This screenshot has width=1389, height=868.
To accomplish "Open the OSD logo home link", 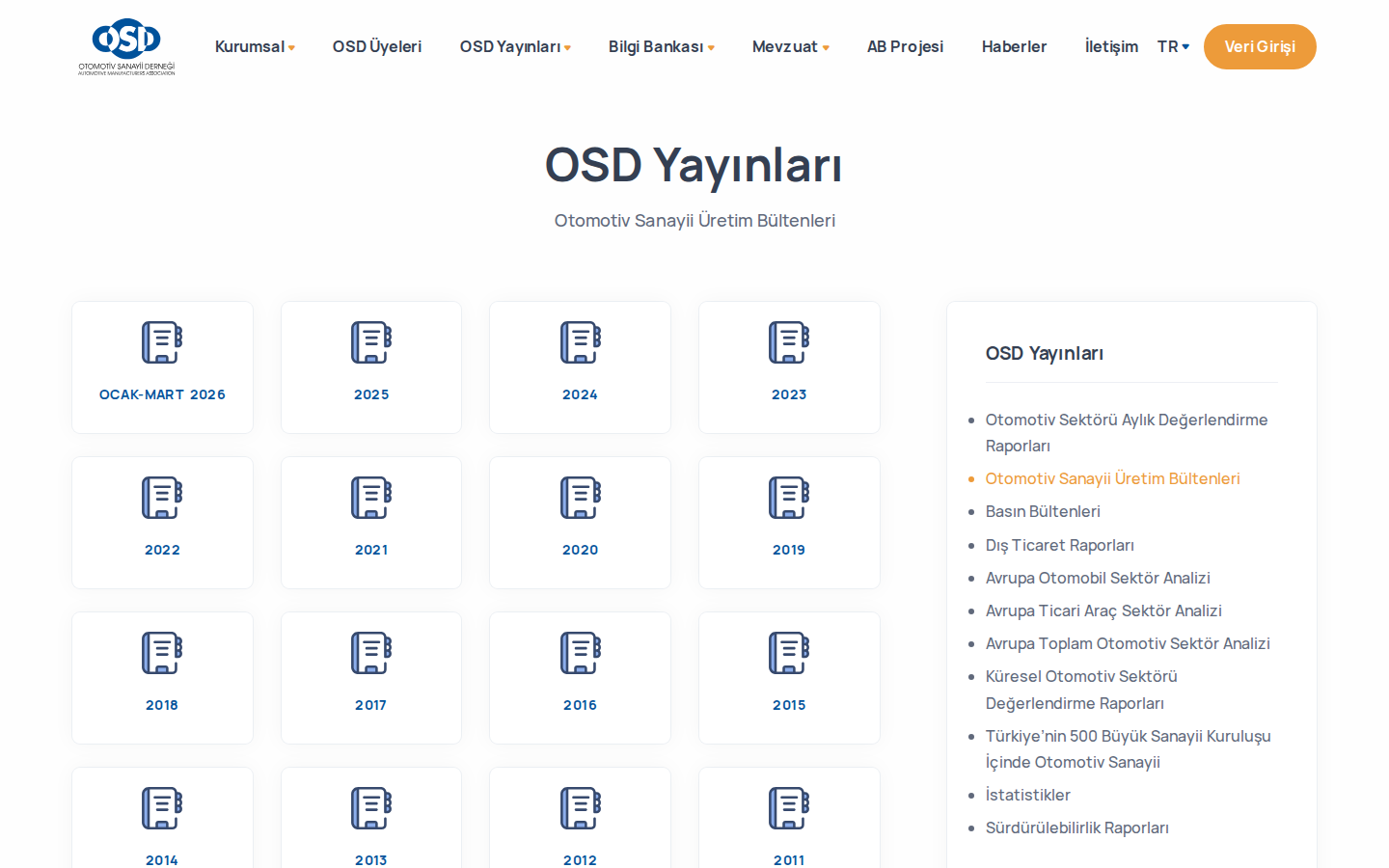I will pos(126,46).
